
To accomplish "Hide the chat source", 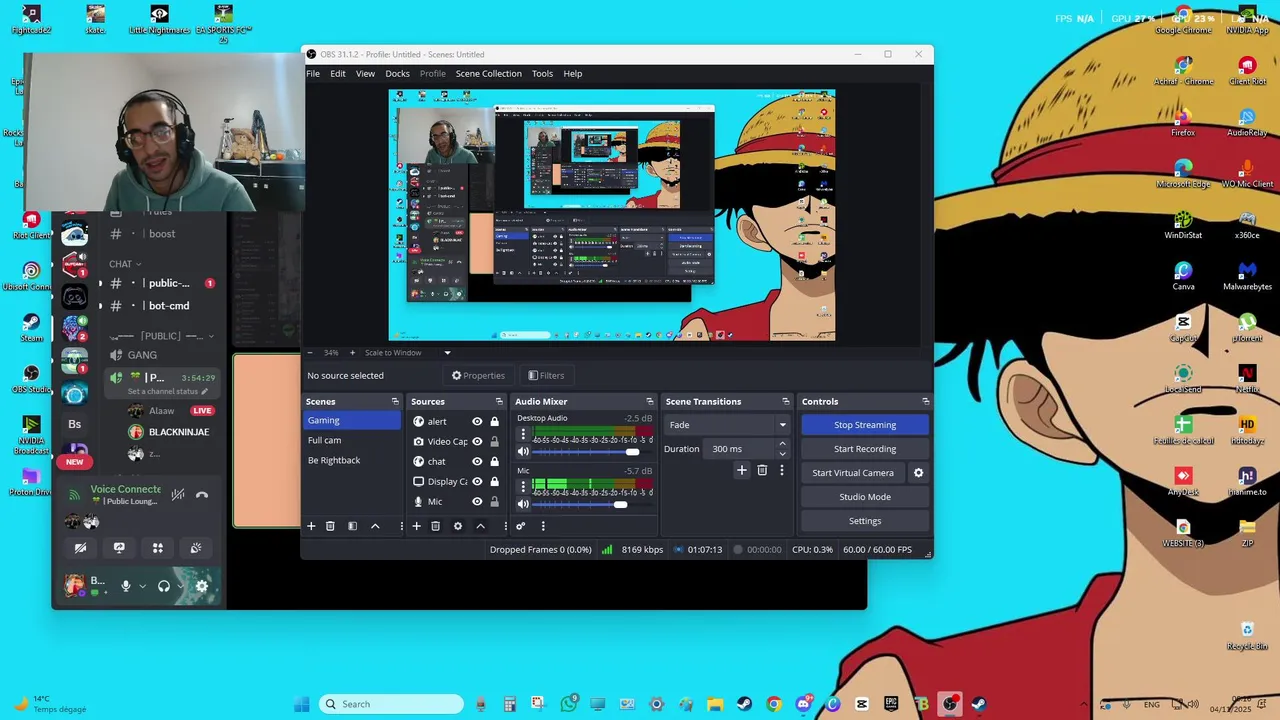I will coord(477,462).
